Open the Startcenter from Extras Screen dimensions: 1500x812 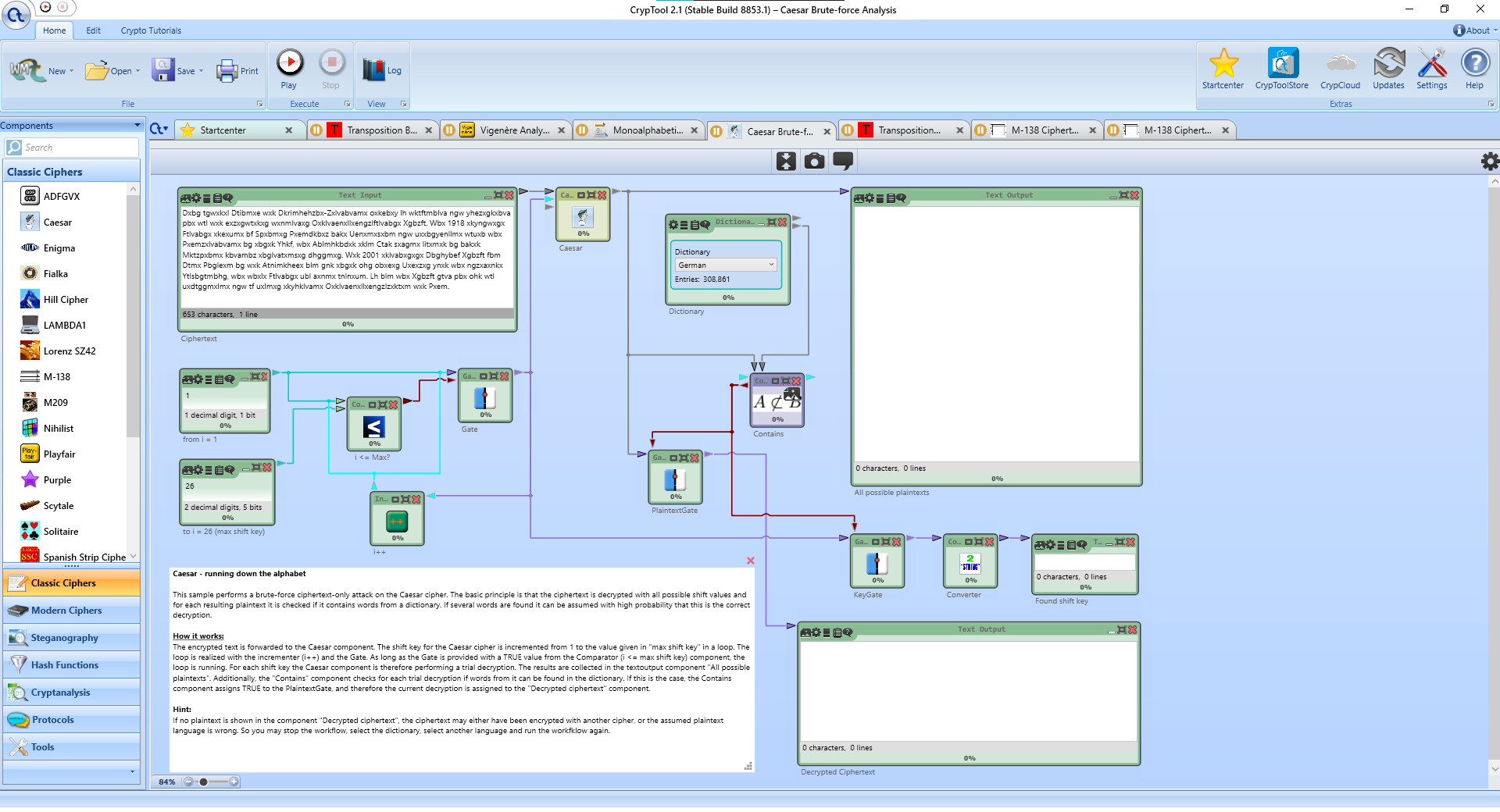(x=1223, y=69)
